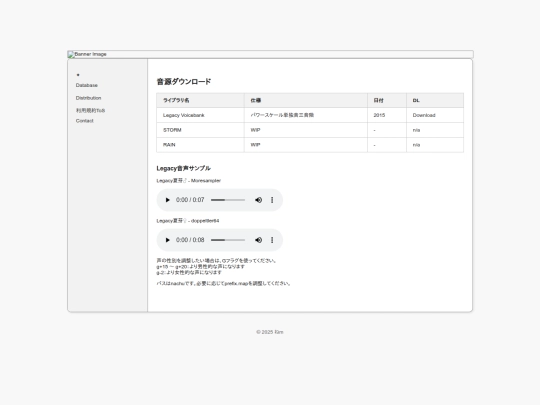Seek within the 0:07 audio progress bar

click(x=228, y=200)
